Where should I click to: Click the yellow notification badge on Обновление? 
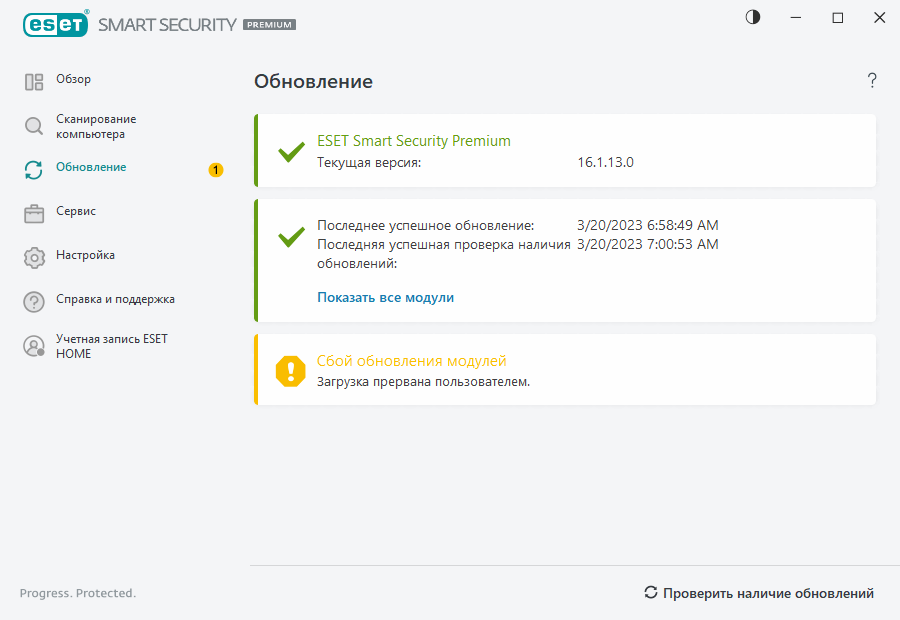point(216,170)
